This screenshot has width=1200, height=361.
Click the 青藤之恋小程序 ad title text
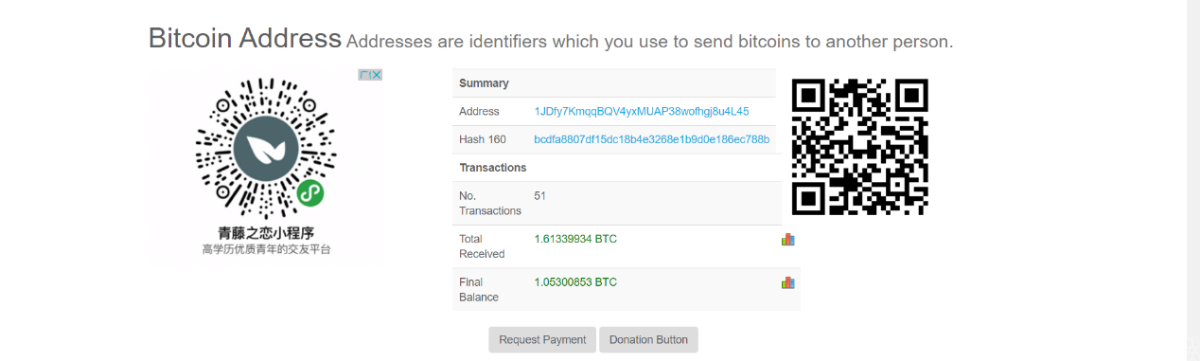pos(266,234)
